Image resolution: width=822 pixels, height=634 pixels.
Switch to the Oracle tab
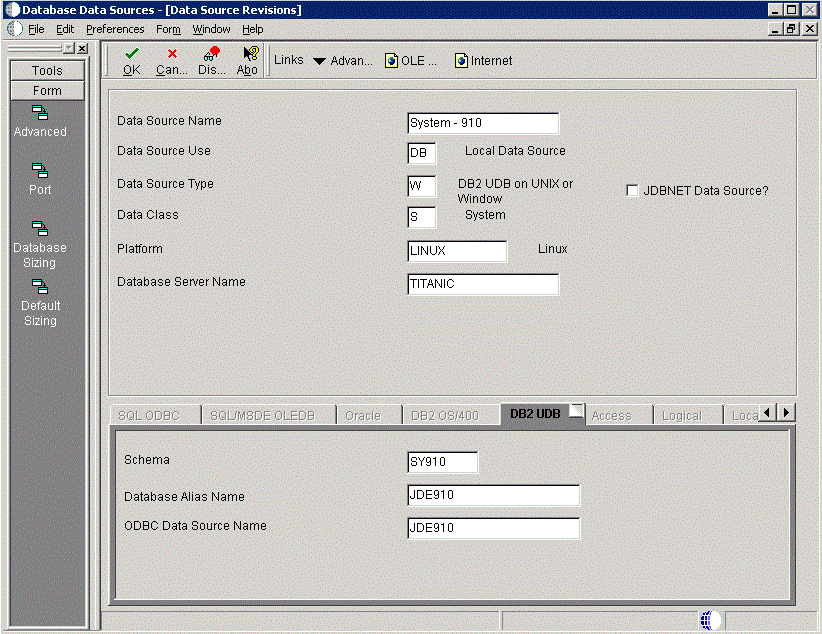[x=362, y=415]
